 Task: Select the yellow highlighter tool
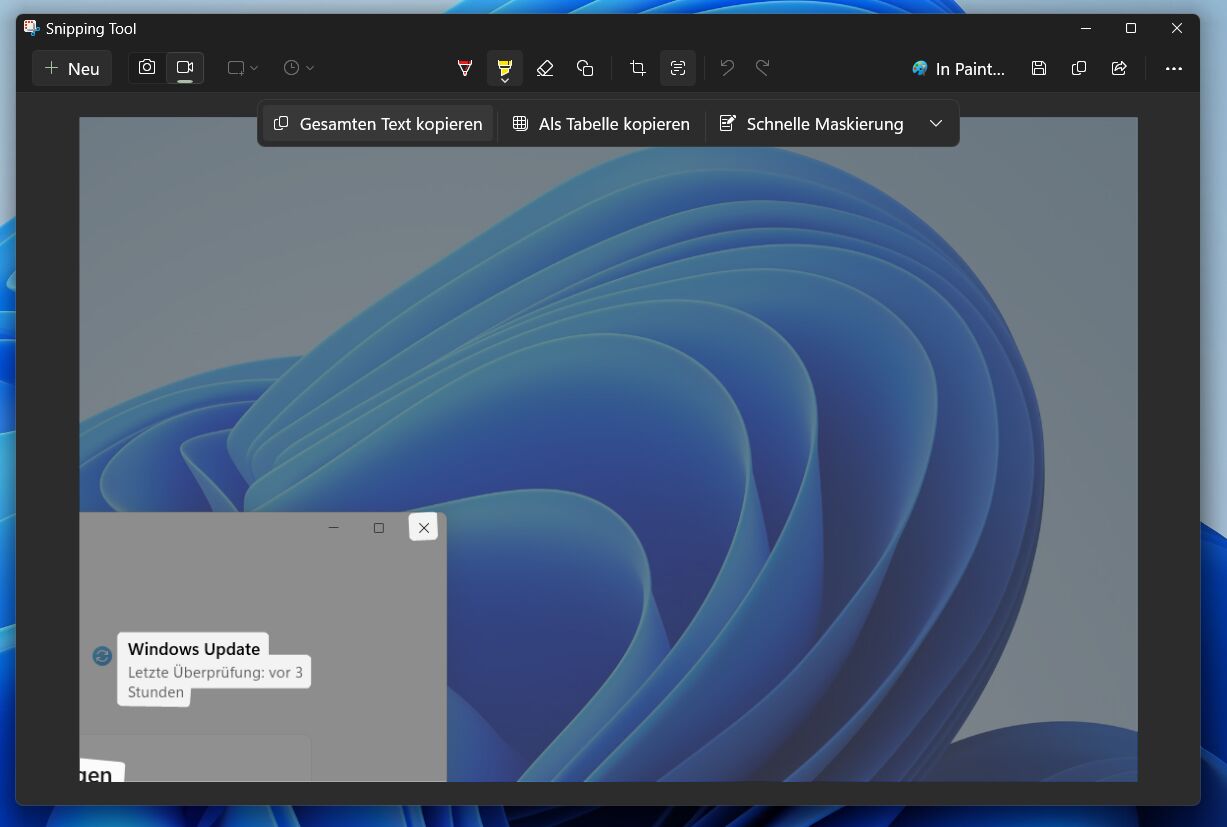click(504, 68)
